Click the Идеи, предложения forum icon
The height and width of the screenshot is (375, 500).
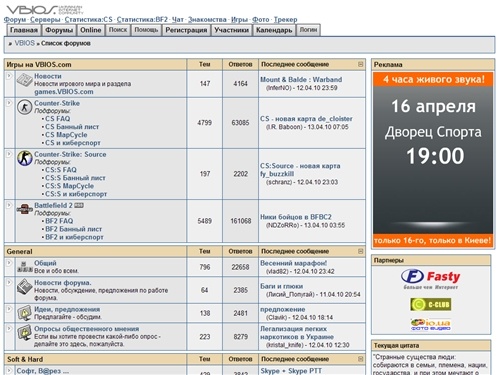point(24,313)
